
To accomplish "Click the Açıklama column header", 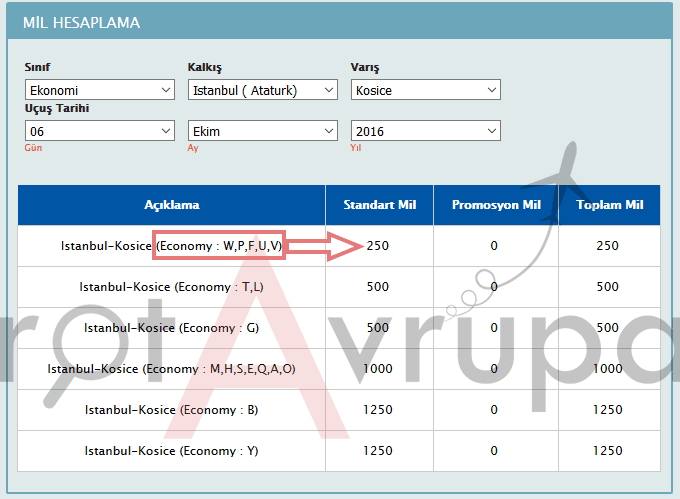I will pos(171,205).
